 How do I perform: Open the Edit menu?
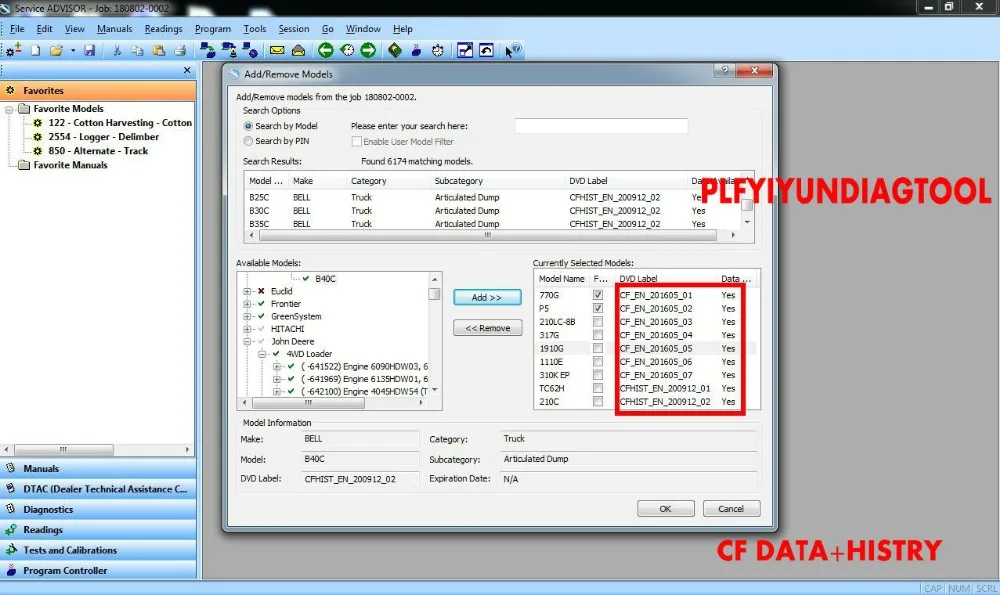pos(45,29)
